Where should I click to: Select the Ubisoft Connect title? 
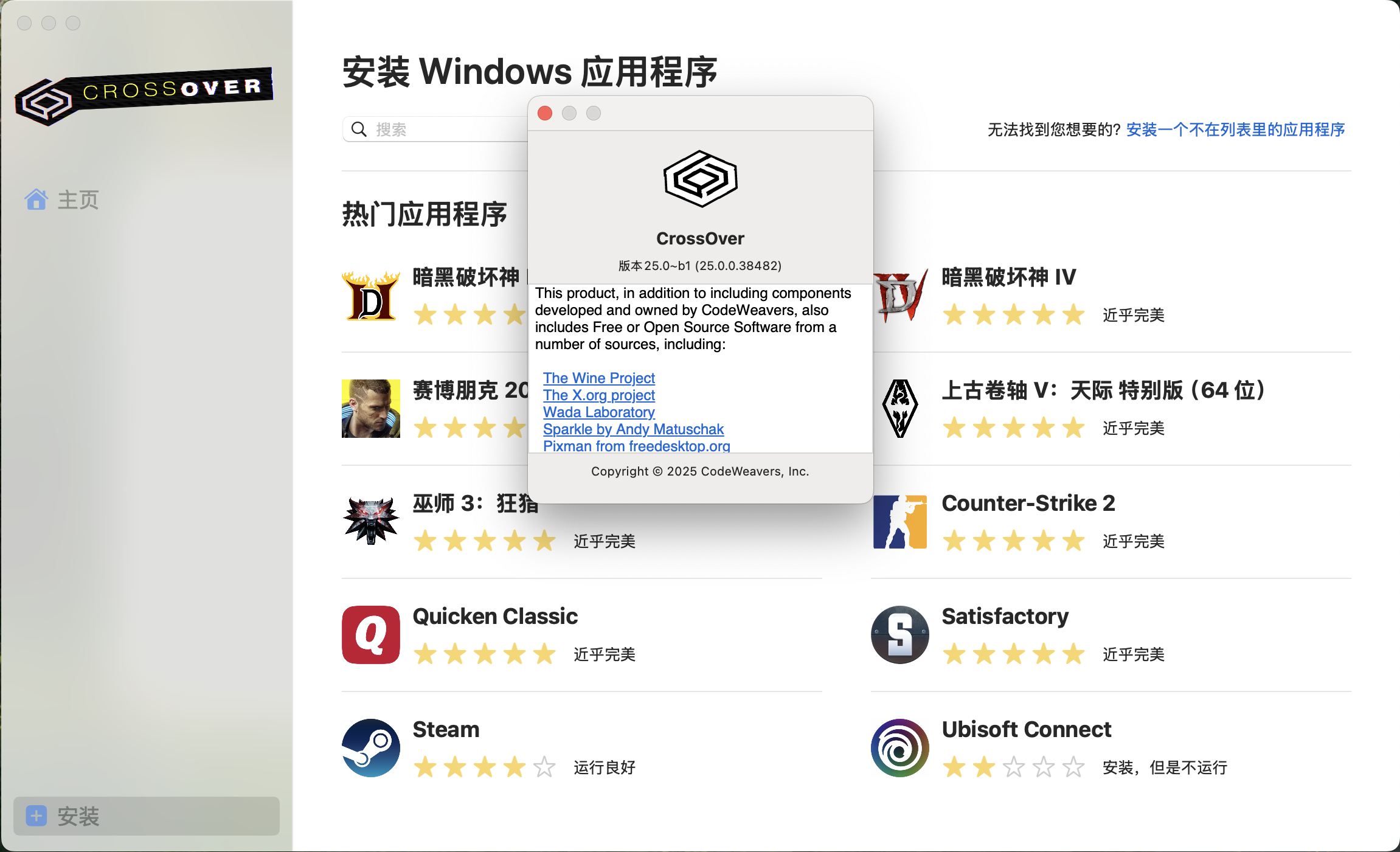(1026, 729)
